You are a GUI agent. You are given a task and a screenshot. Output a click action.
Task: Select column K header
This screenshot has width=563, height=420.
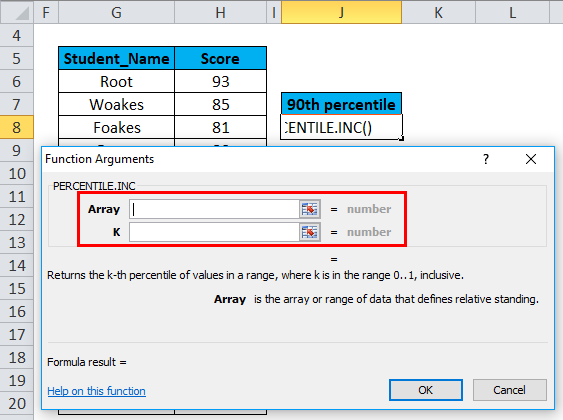coord(438,13)
